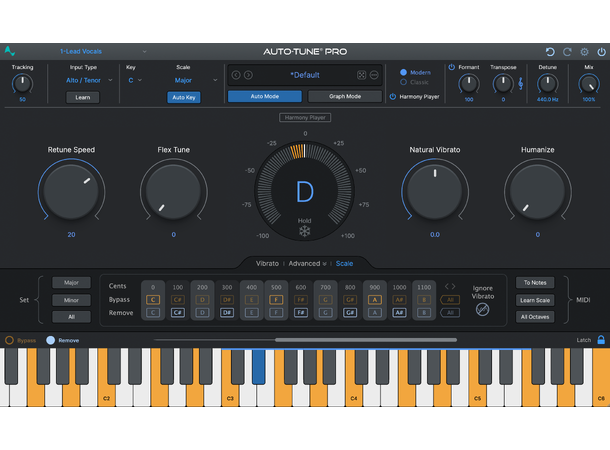Open the Alto / Tenor input type dropdown
The width and height of the screenshot is (610, 450).
click(x=89, y=80)
